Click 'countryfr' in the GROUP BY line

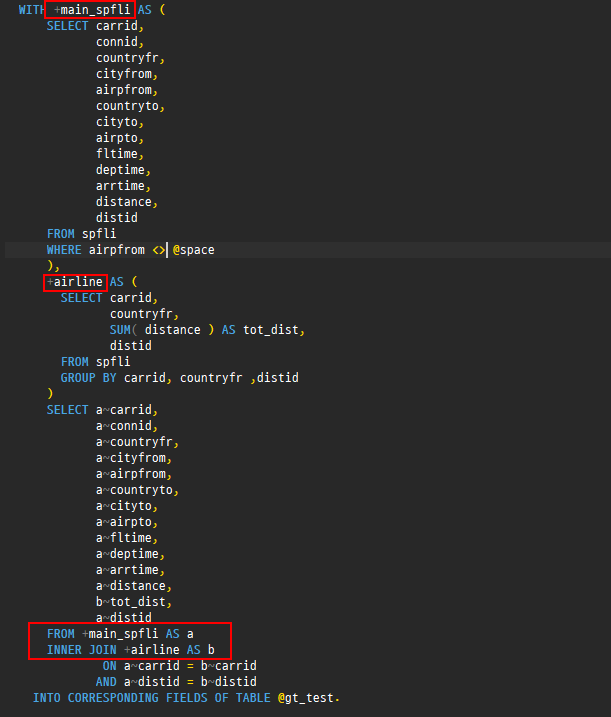click(x=211, y=378)
